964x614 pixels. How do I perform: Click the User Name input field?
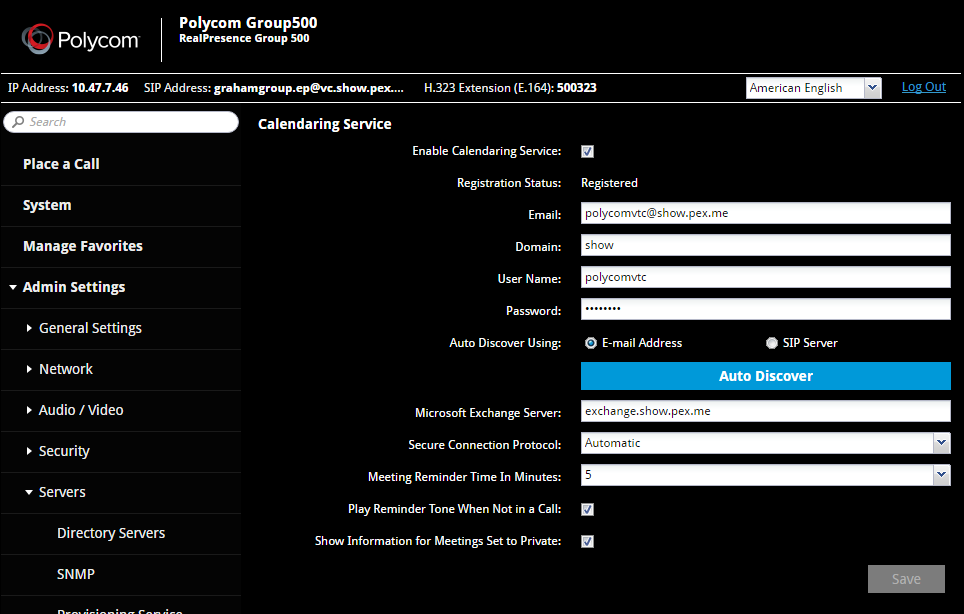765,277
